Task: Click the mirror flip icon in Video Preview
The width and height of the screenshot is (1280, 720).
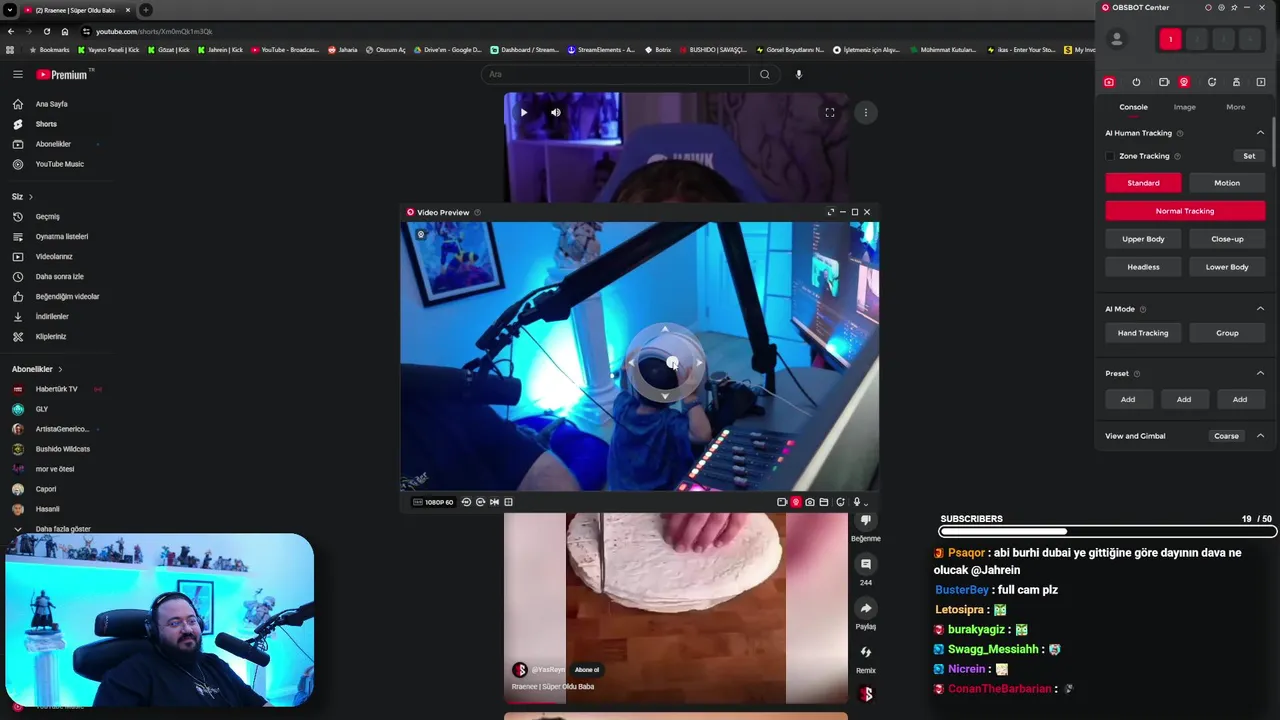Action: pyautogui.click(x=494, y=502)
